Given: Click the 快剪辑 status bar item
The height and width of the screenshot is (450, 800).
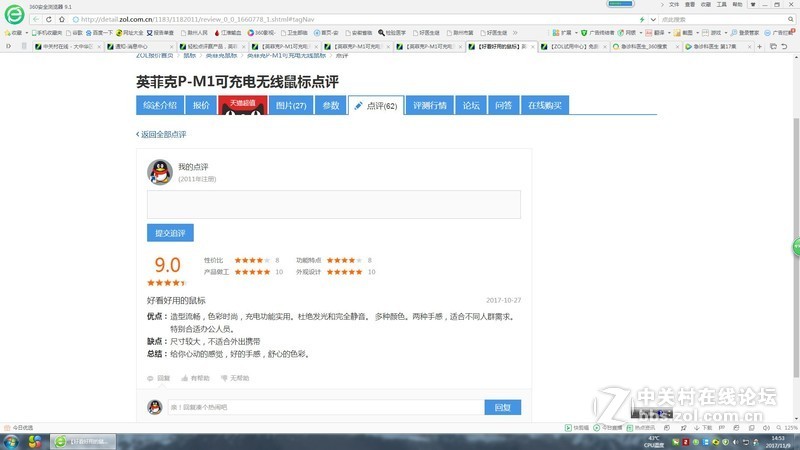Looking at the screenshot, I should pyautogui.click(x=577, y=428).
